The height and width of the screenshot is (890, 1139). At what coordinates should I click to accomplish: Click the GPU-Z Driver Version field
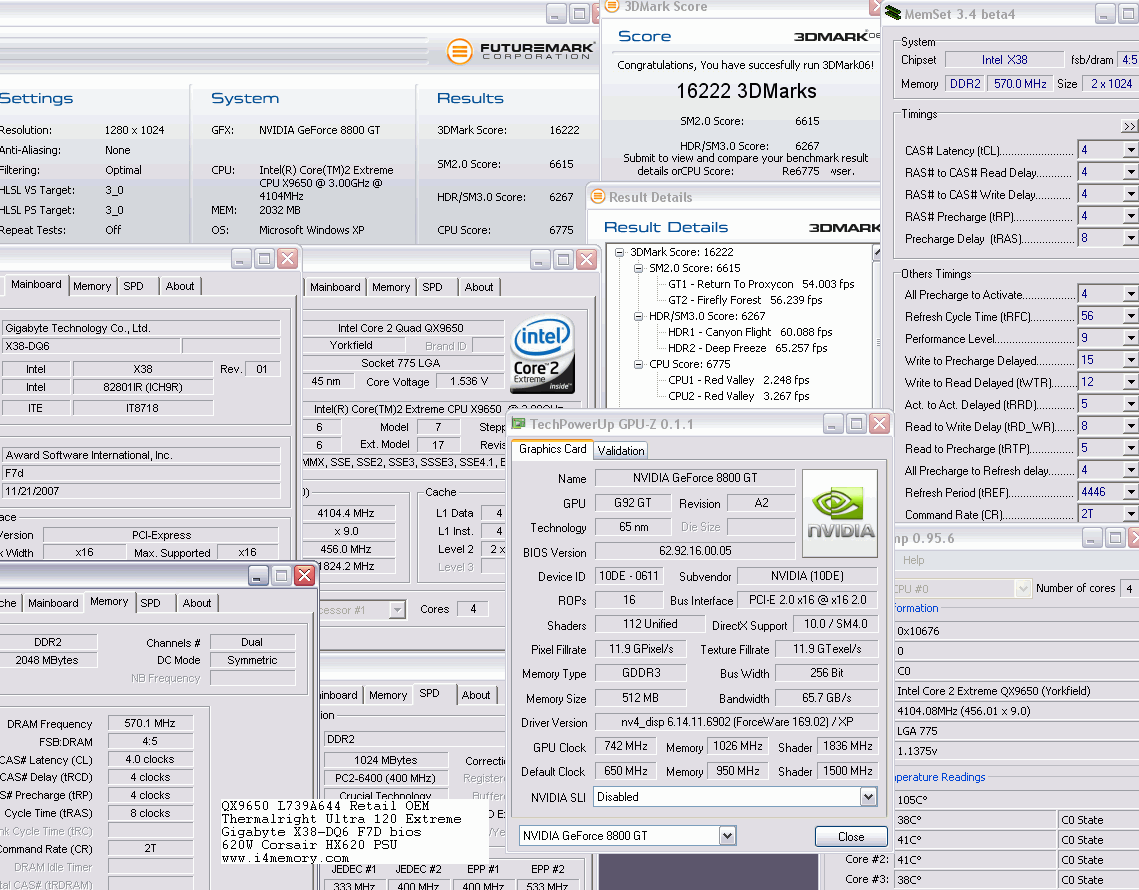[x=736, y=722]
